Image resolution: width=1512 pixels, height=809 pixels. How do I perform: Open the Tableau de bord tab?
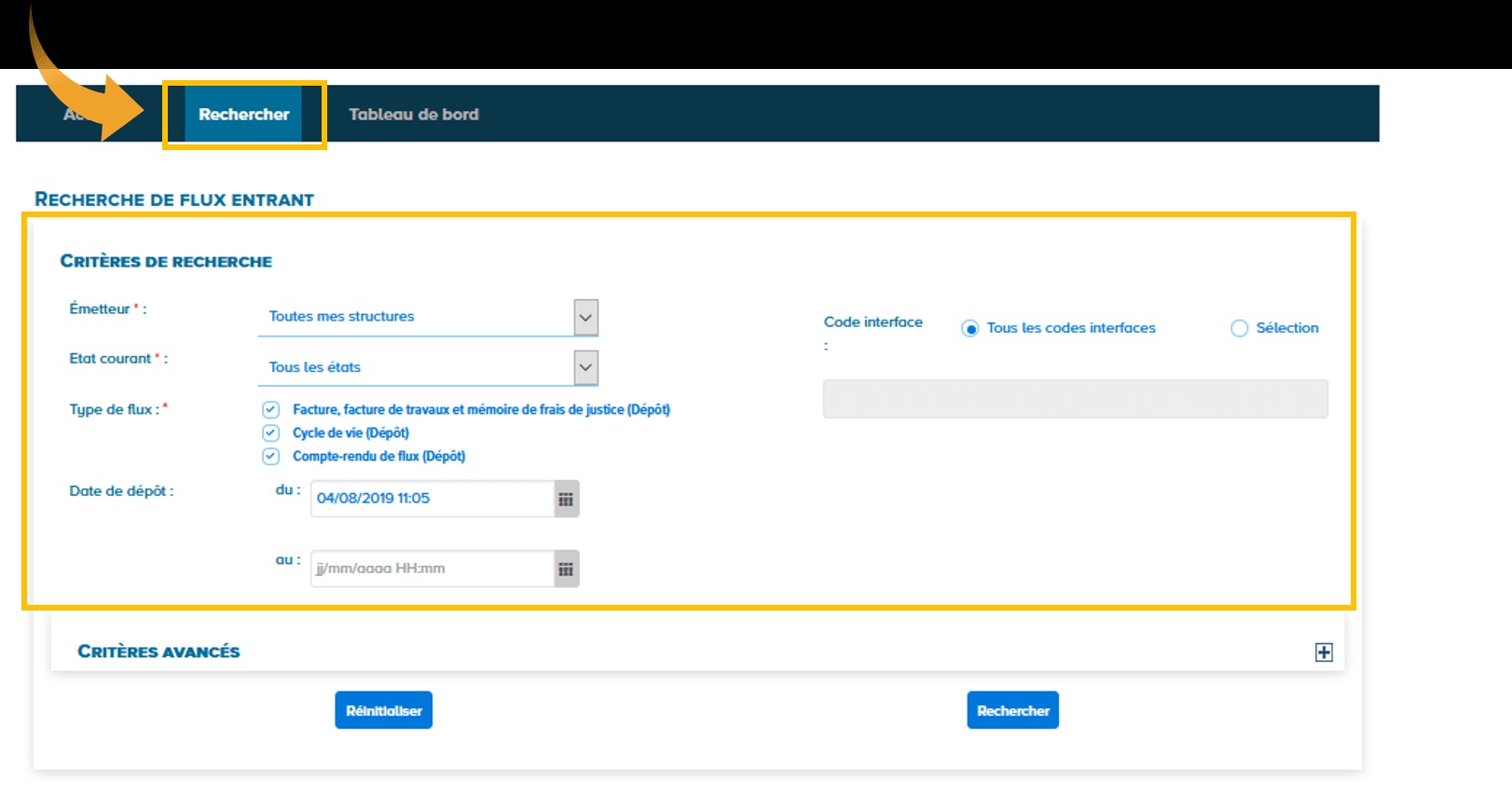[x=413, y=115]
